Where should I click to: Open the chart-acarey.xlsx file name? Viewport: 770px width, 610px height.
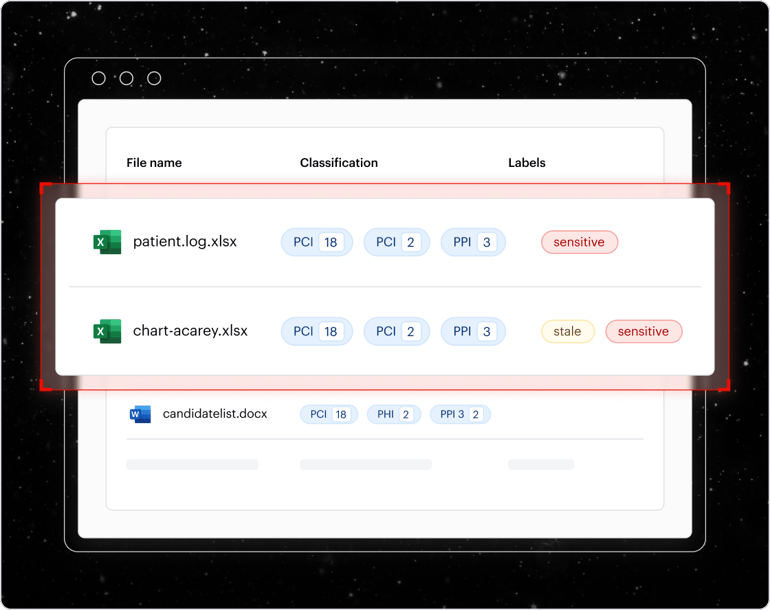pos(190,331)
